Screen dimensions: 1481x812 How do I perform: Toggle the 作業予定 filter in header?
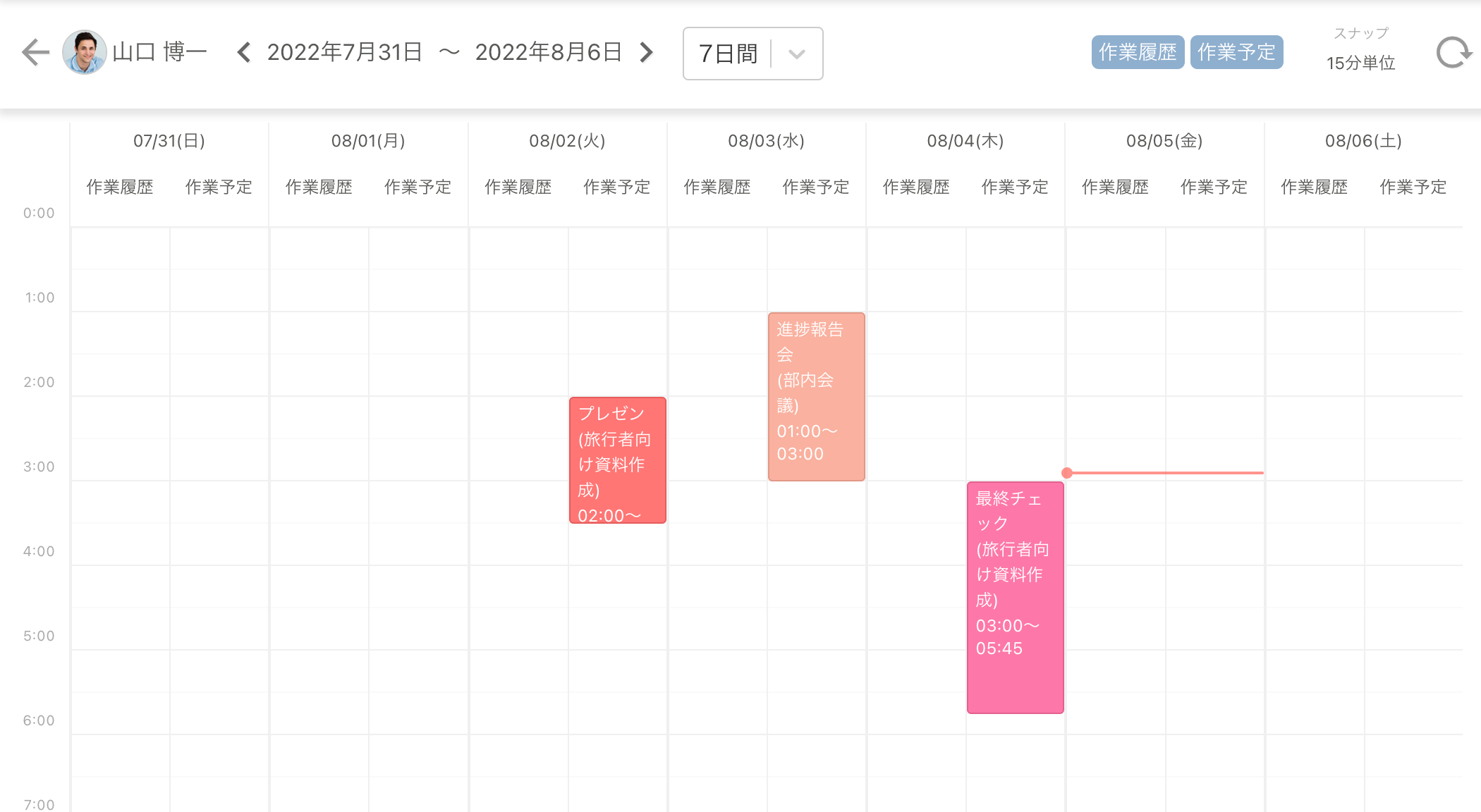(1236, 52)
